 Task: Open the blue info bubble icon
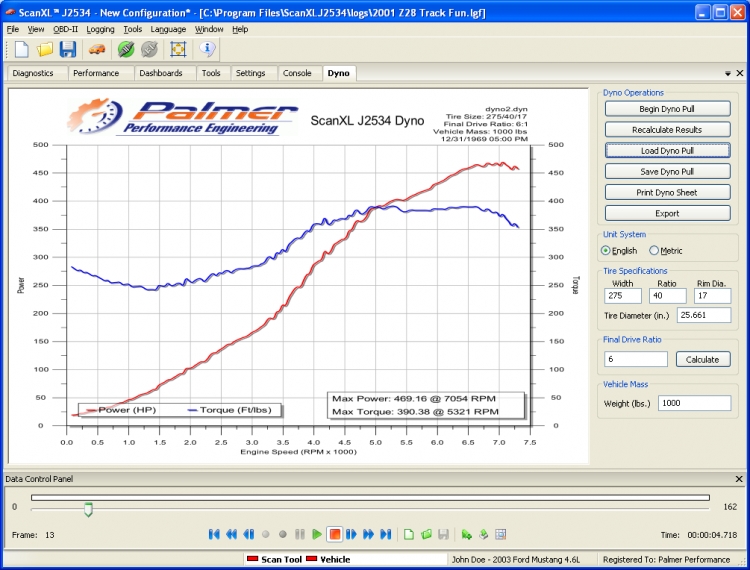point(207,49)
